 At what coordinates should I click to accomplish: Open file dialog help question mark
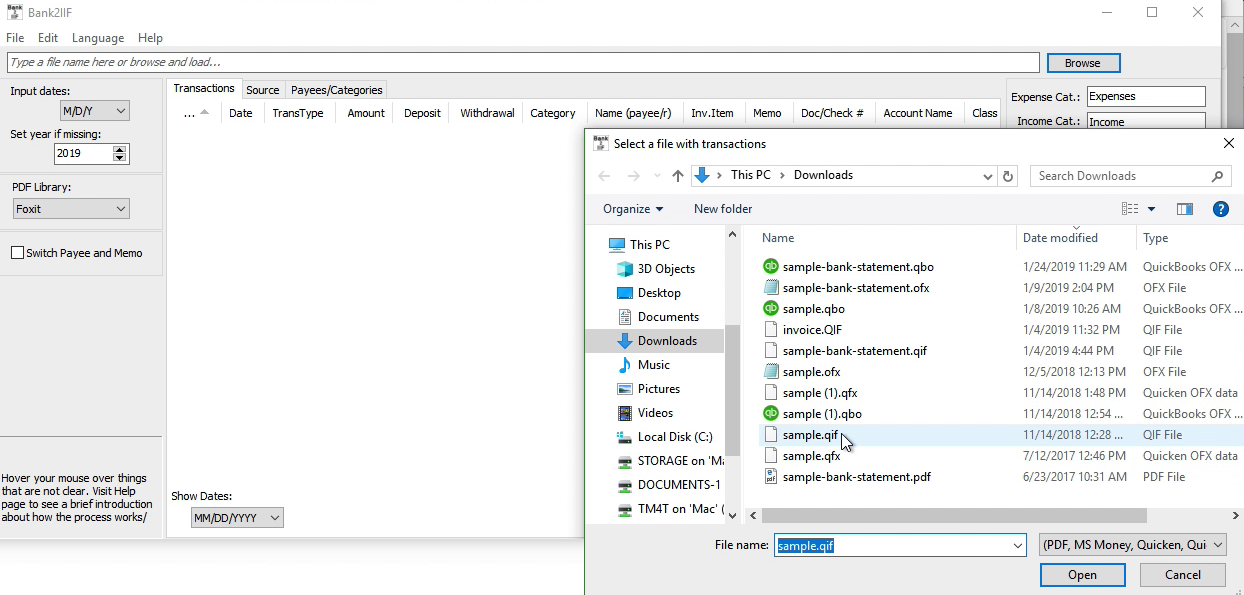(1220, 209)
